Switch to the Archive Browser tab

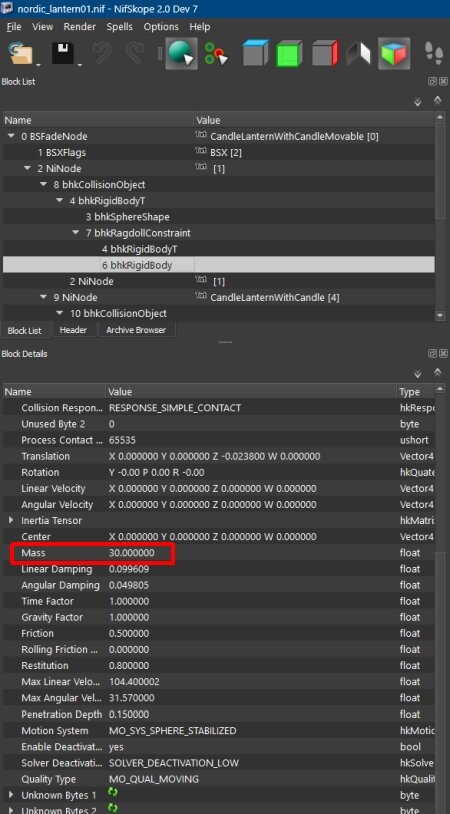[136, 330]
